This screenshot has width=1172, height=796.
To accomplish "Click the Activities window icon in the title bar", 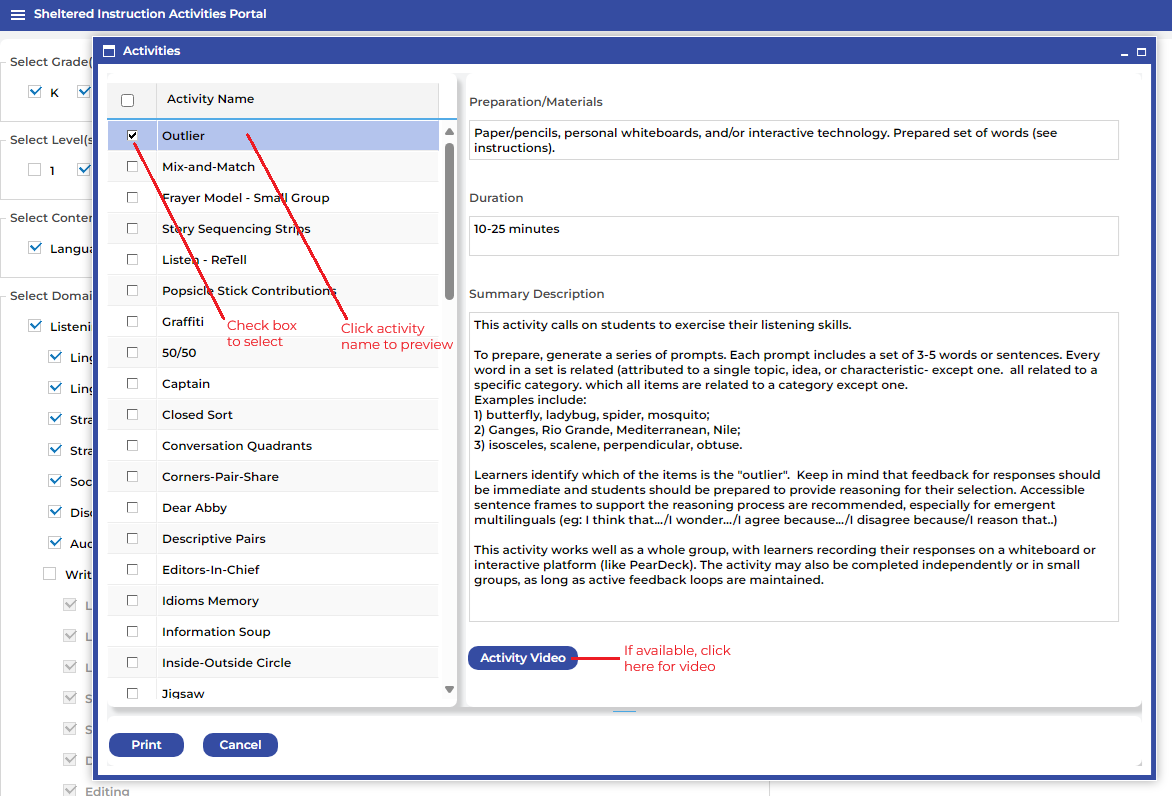I will pos(109,51).
